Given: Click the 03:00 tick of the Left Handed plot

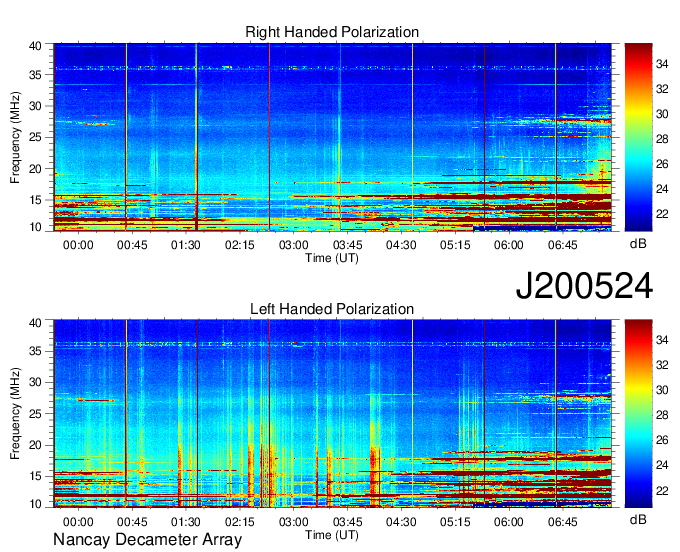Looking at the screenshot, I should point(294,522).
